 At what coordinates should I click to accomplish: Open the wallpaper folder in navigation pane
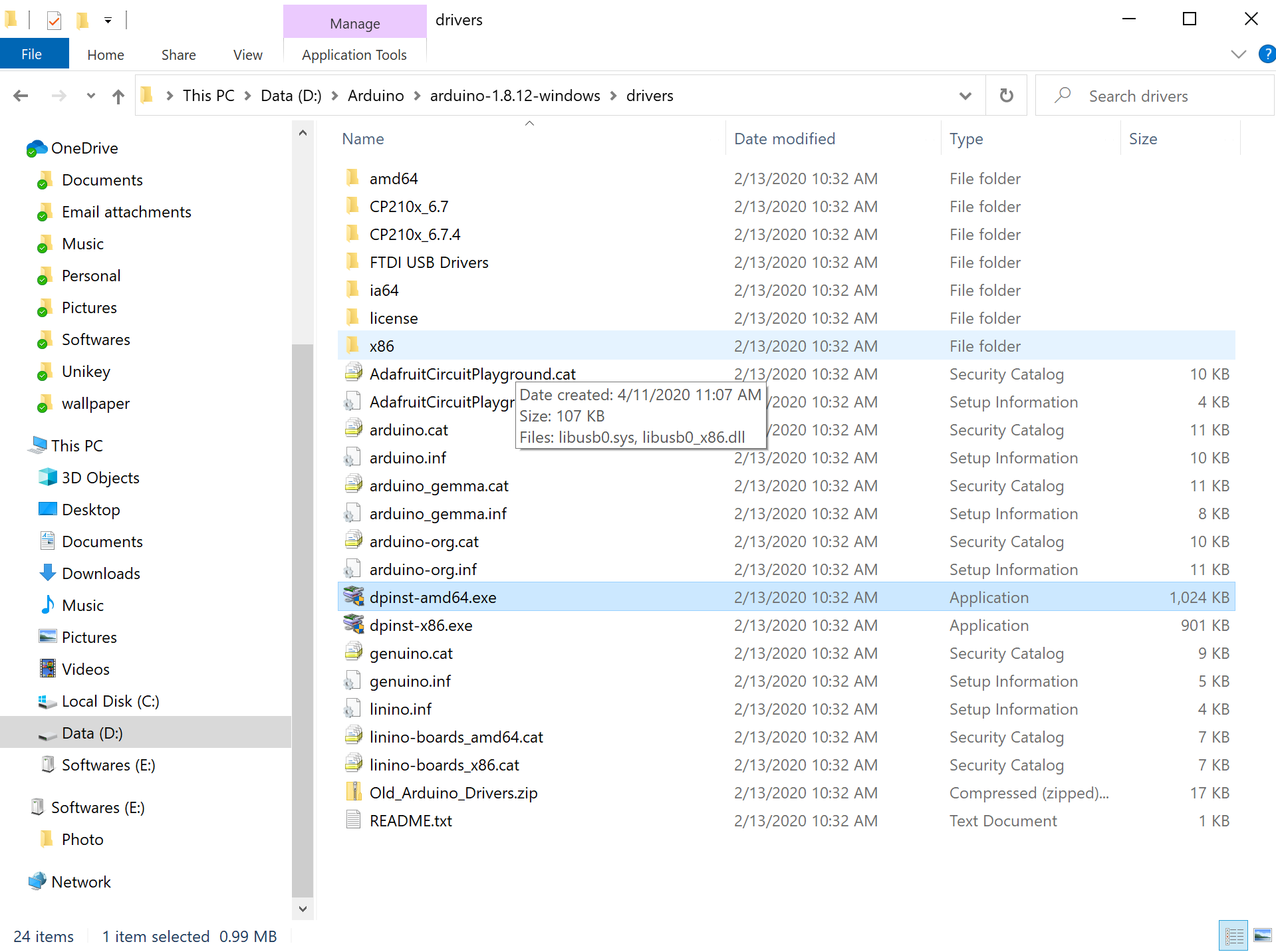pyautogui.click(x=96, y=403)
